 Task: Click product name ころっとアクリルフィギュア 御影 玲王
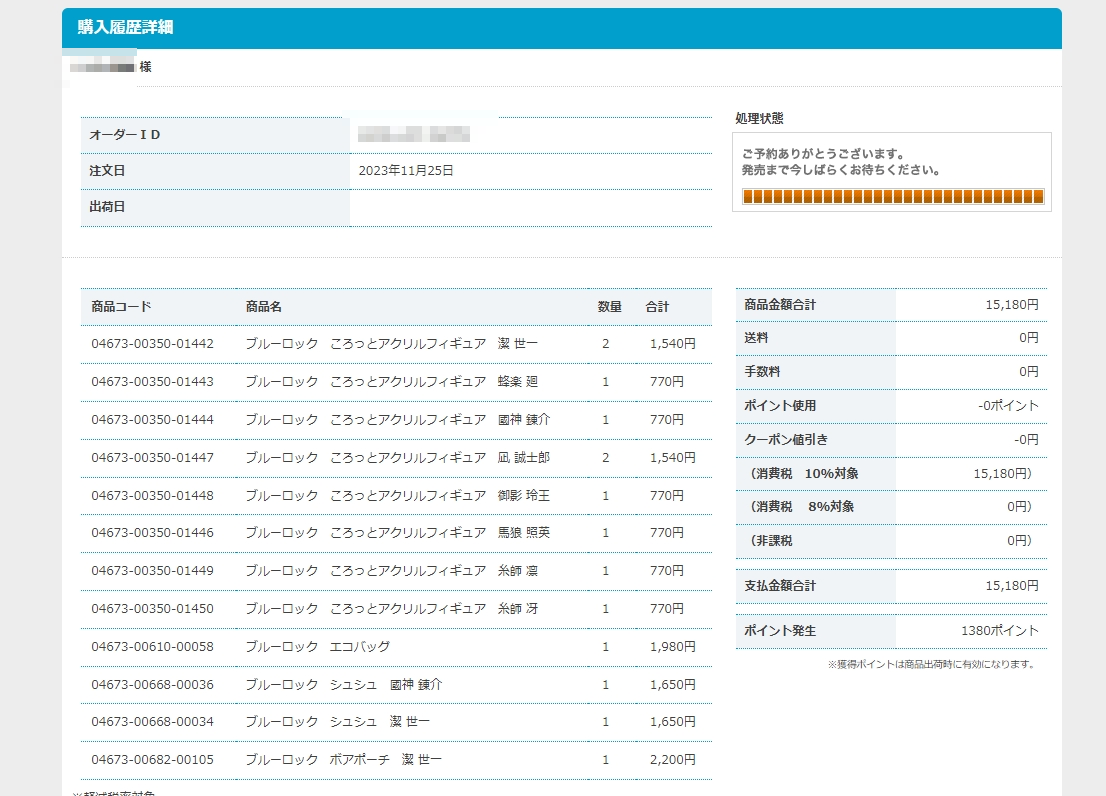point(440,496)
